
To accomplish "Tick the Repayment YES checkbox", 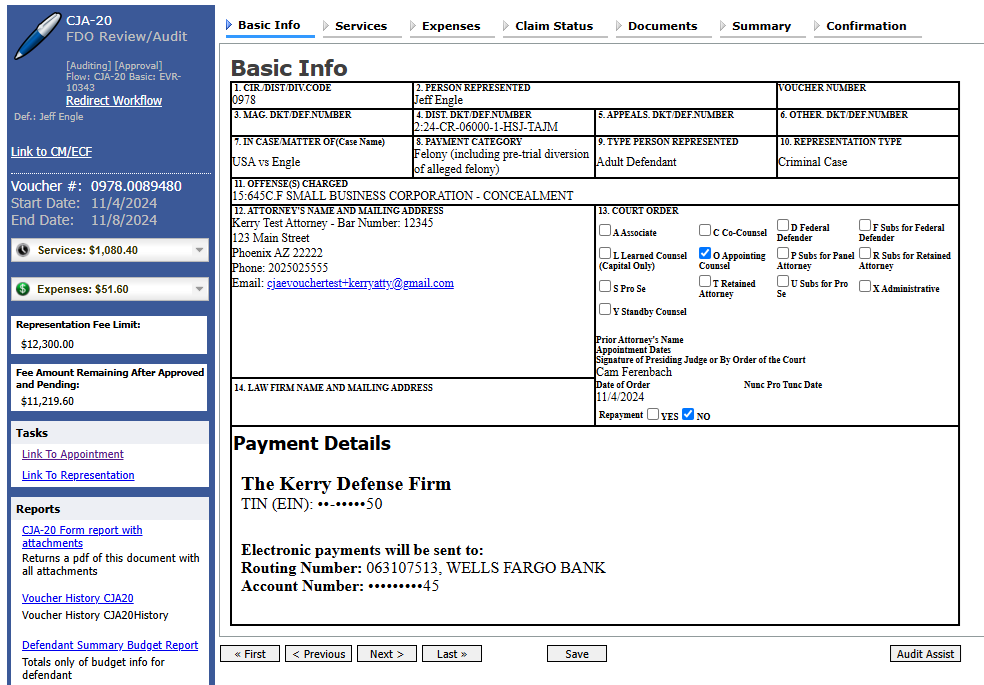I will [x=653, y=414].
